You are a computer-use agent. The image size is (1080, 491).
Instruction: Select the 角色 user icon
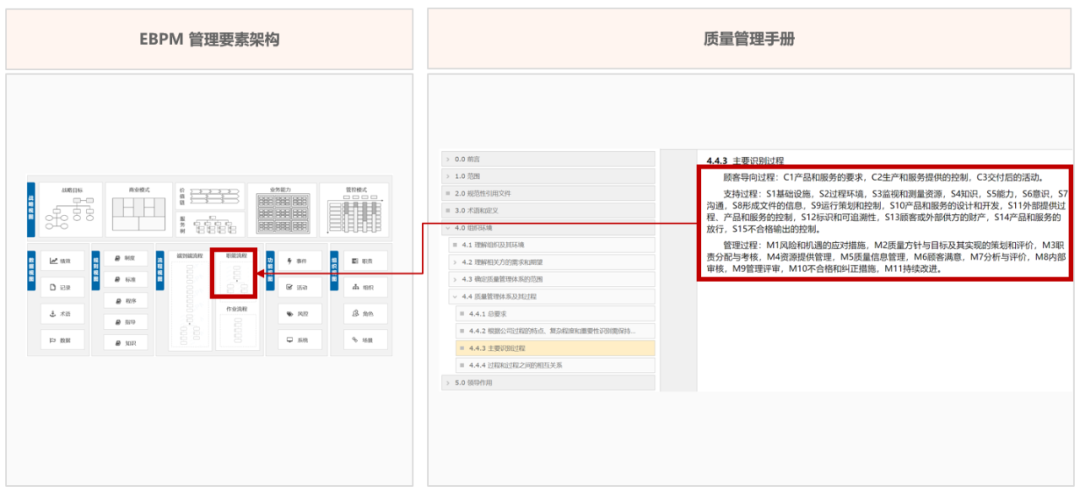coord(356,313)
